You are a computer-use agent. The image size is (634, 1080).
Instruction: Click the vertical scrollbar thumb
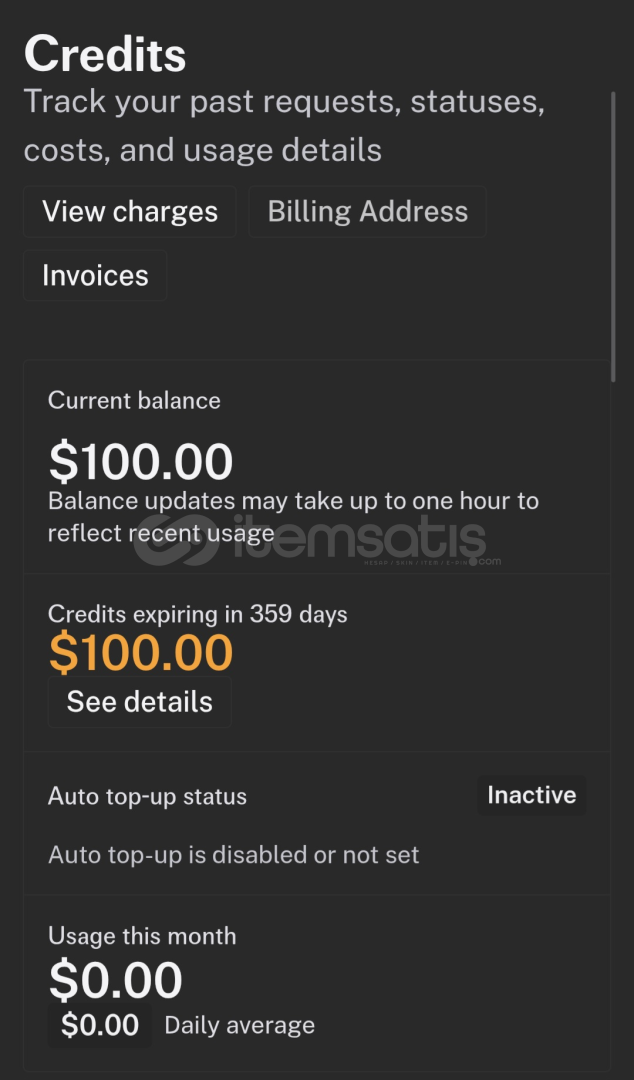click(613, 236)
